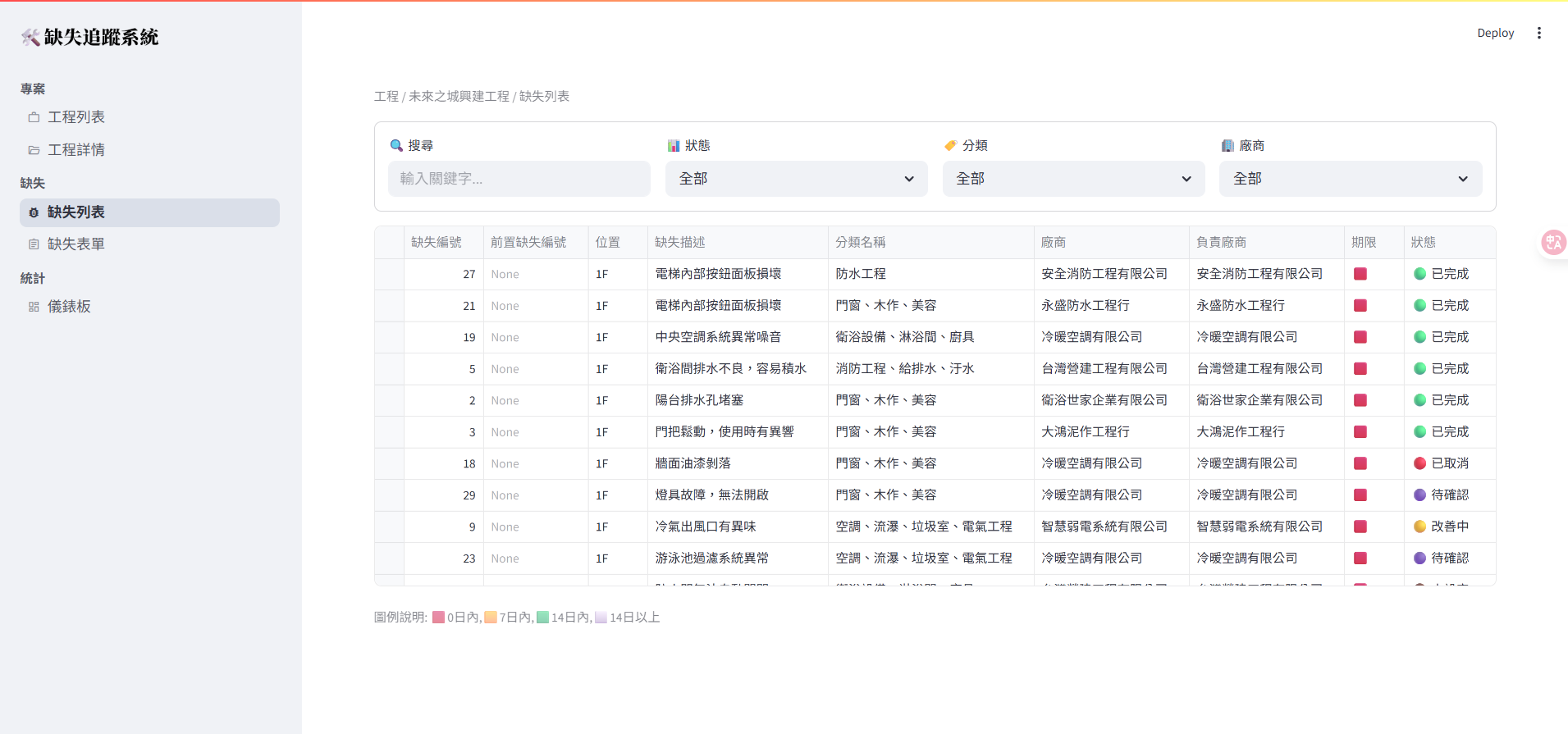Screen dimensions: 1568x734
Task: Click the 輸入關鍵字 search field
Action: 519,179
